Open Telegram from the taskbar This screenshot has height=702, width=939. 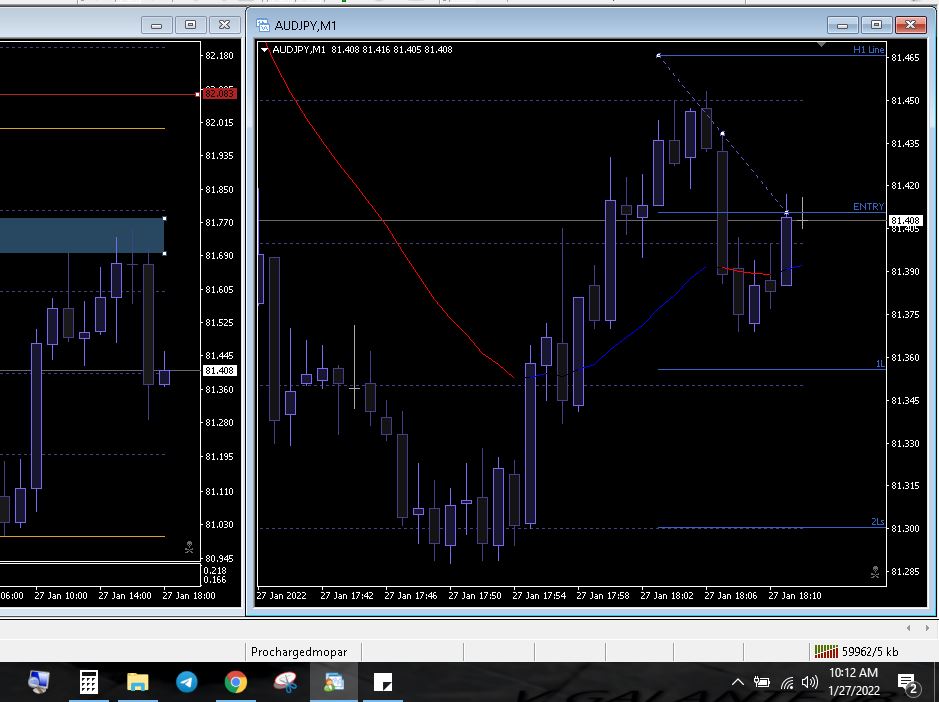pos(187,682)
